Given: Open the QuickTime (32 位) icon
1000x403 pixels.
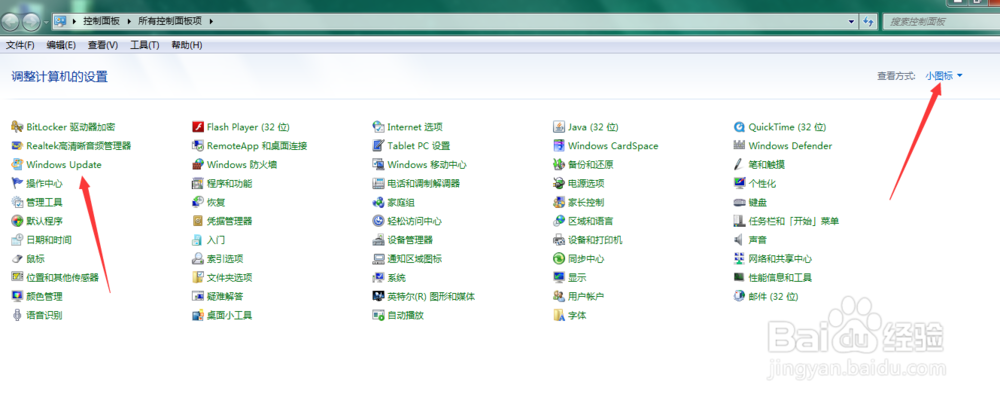Looking at the screenshot, I should [x=740, y=127].
